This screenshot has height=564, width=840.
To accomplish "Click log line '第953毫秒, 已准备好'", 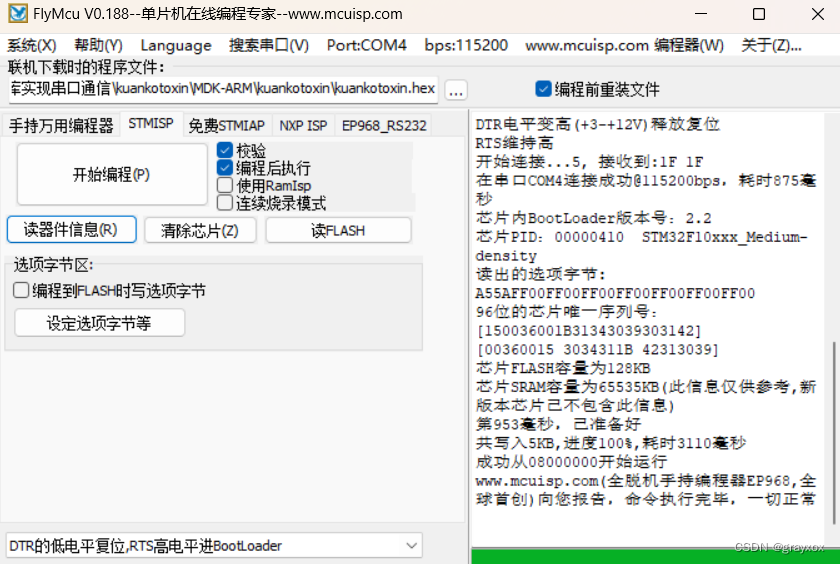I will 558,424.
